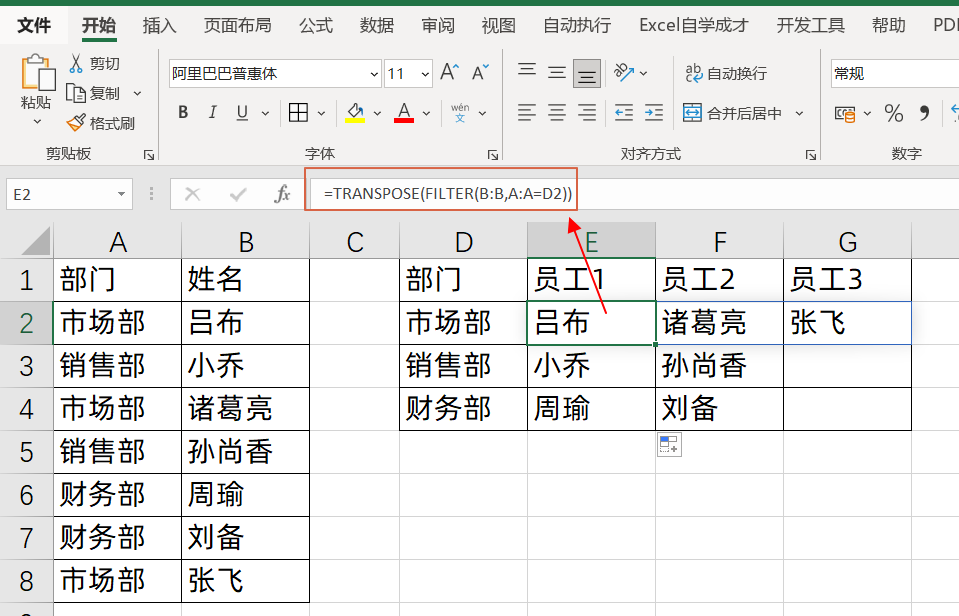This screenshot has height=616, width=959.
Task: Align text to the left
Action: (x=527, y=113)
